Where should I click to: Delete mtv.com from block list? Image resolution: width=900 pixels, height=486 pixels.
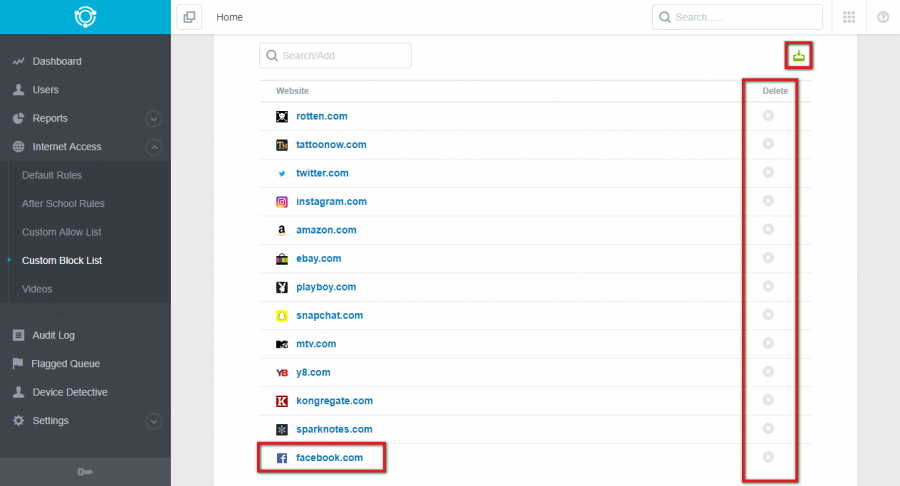(768, 343)
